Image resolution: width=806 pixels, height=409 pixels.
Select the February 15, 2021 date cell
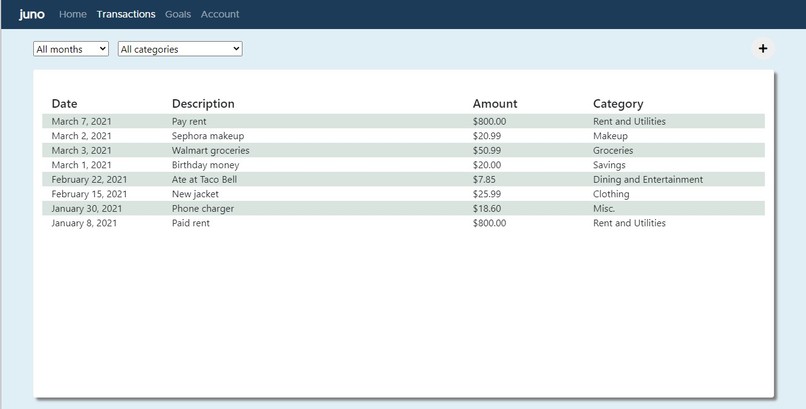click(89, 194)
